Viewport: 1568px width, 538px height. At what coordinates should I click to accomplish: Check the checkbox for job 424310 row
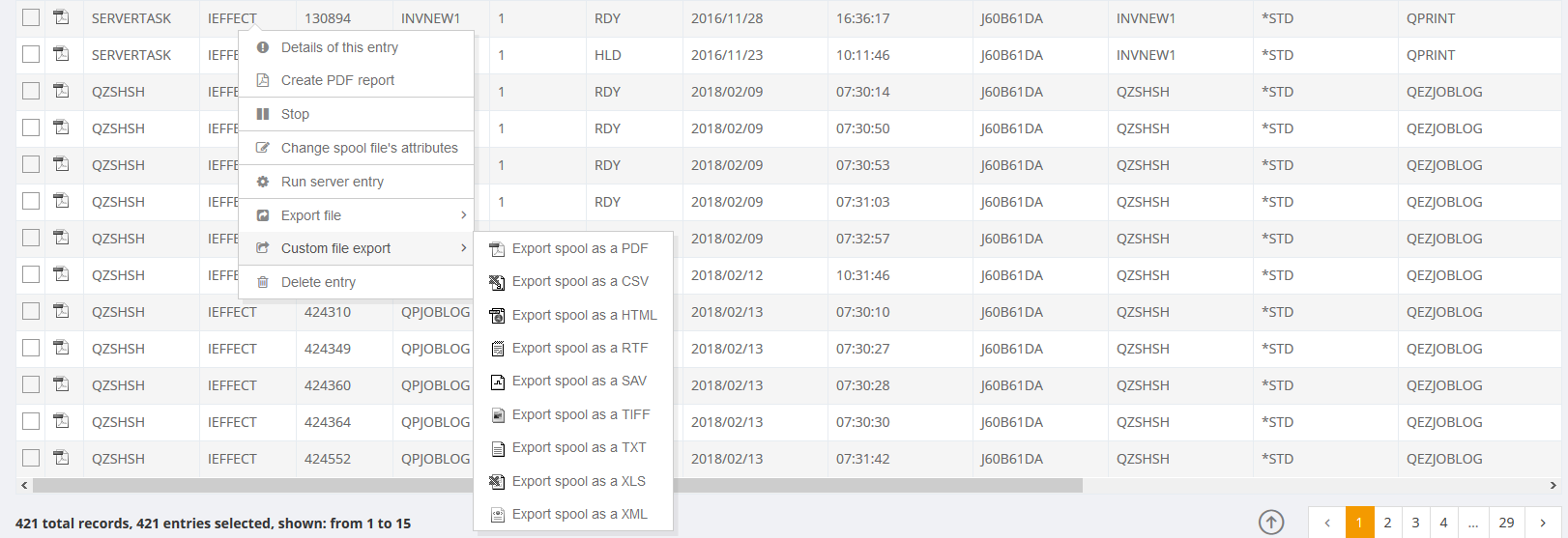coord(31,312)
